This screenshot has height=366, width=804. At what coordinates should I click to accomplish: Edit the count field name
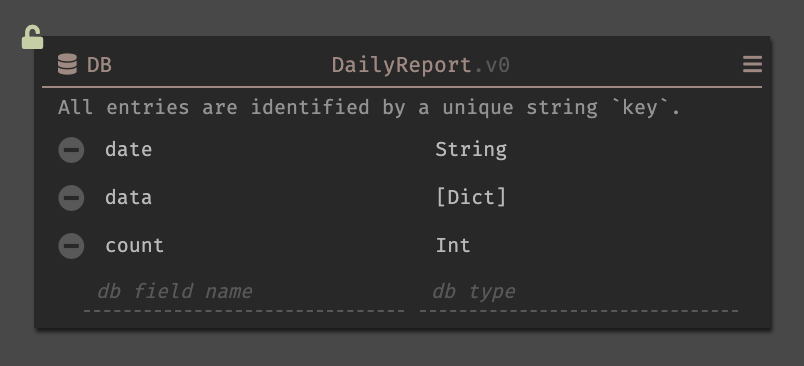click(134, 246)
